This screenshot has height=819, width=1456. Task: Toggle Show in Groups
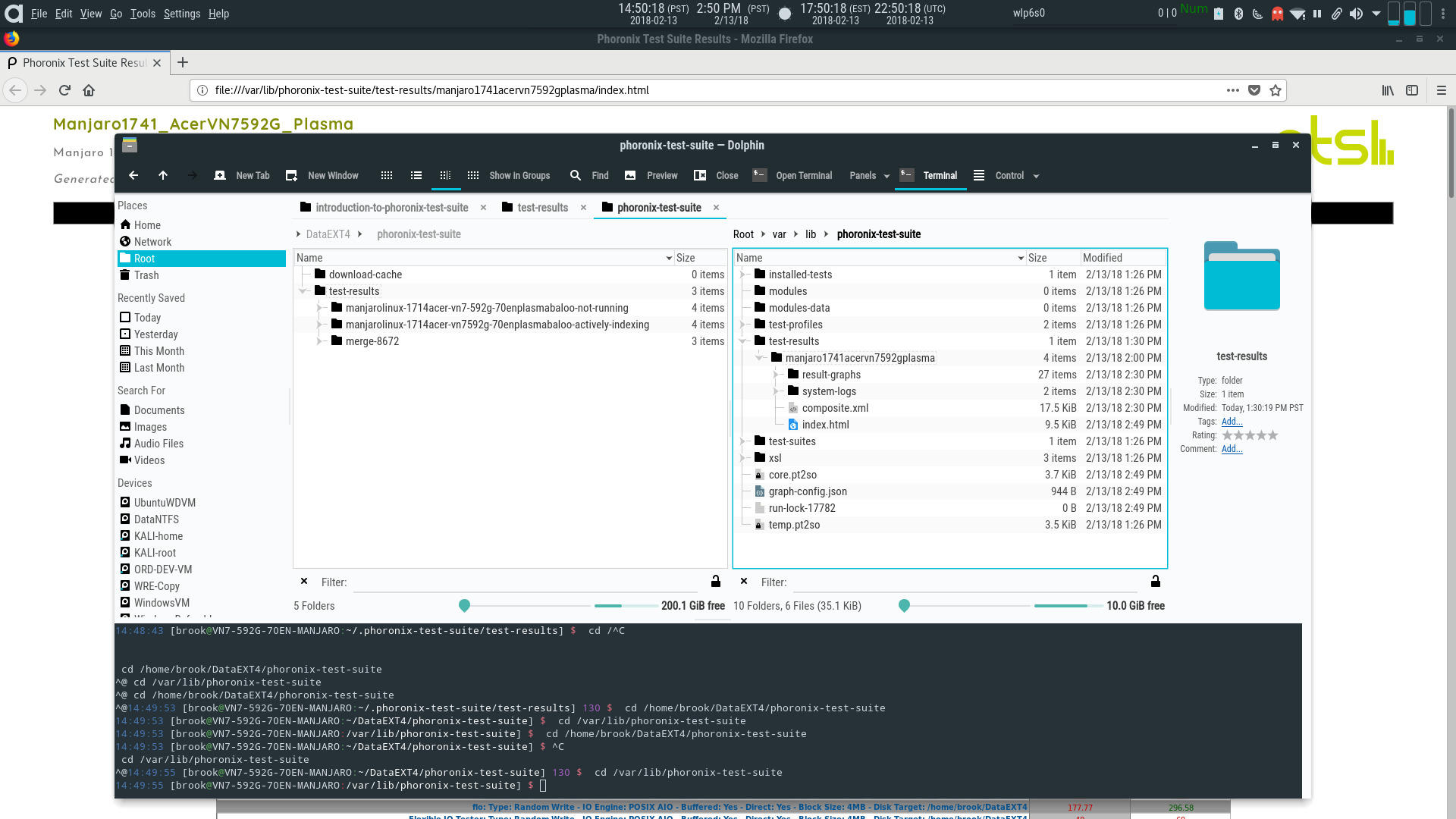pos(509,175)
